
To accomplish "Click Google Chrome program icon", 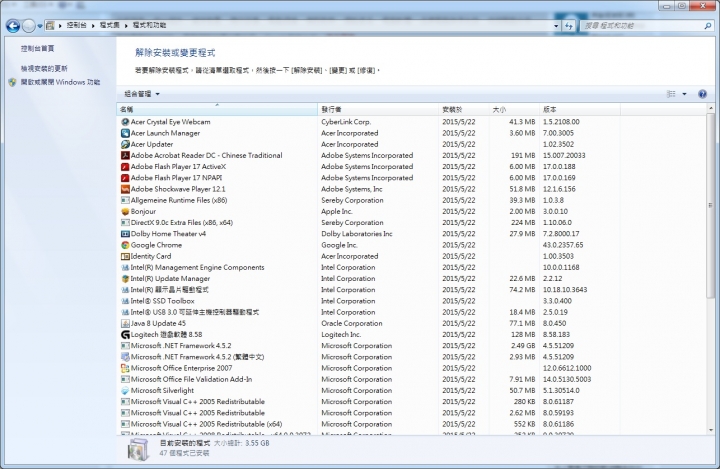I will [125, 245].
